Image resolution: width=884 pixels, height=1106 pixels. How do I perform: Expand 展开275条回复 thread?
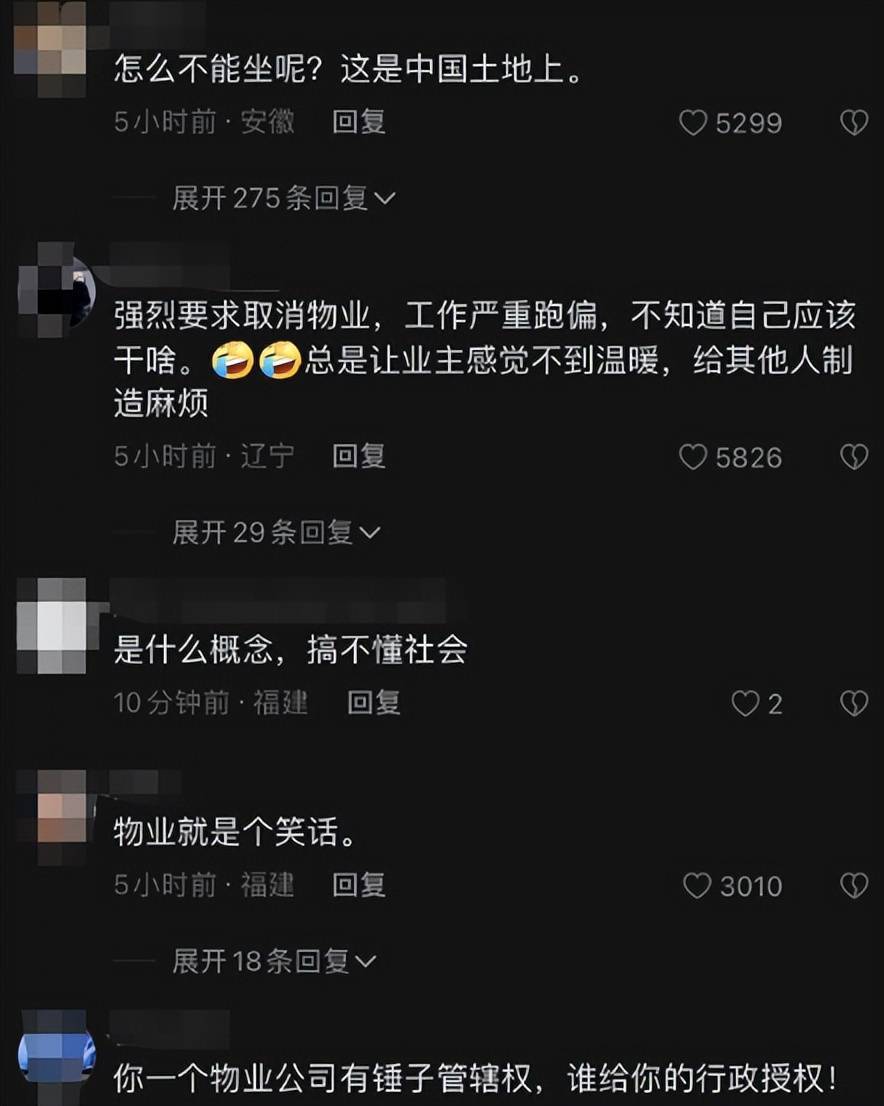pos(284,198)
